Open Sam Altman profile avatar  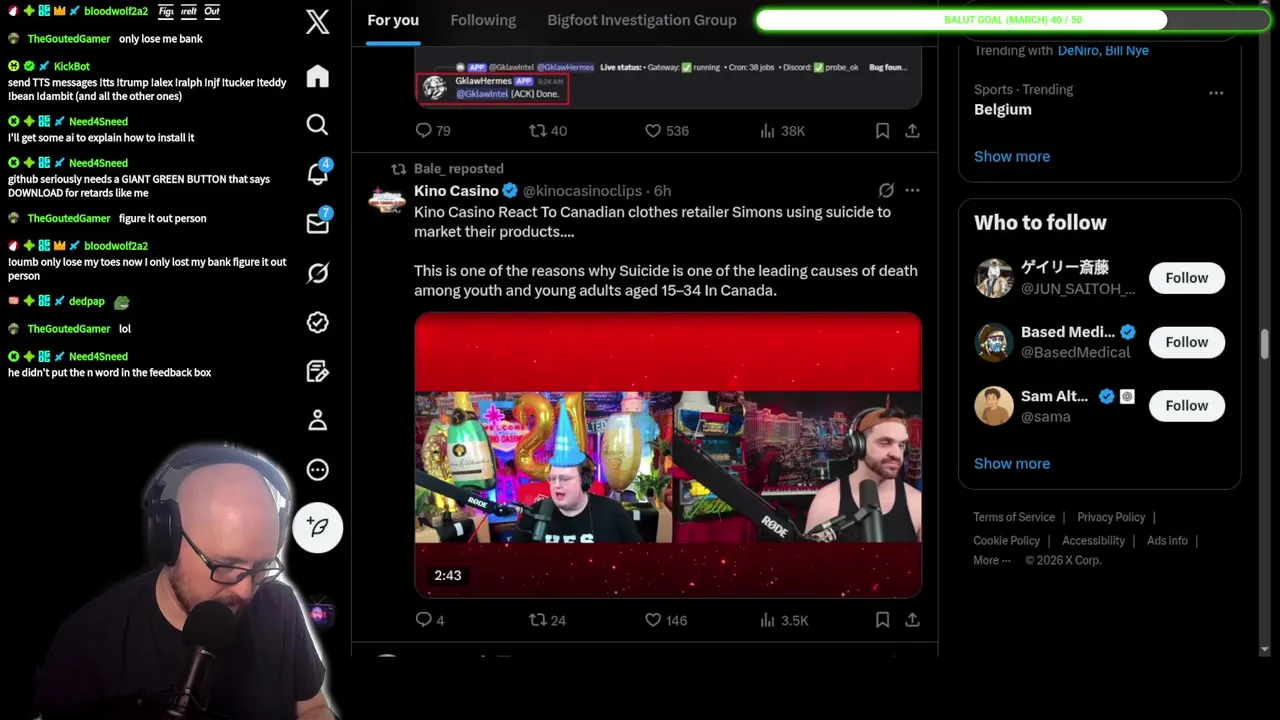pyautogui.click(x=994, y=406)
